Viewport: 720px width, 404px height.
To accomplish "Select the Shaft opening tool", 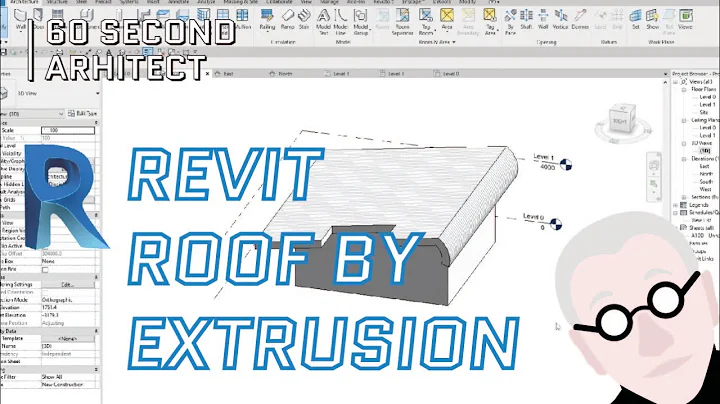I will [x=526, y=20].
